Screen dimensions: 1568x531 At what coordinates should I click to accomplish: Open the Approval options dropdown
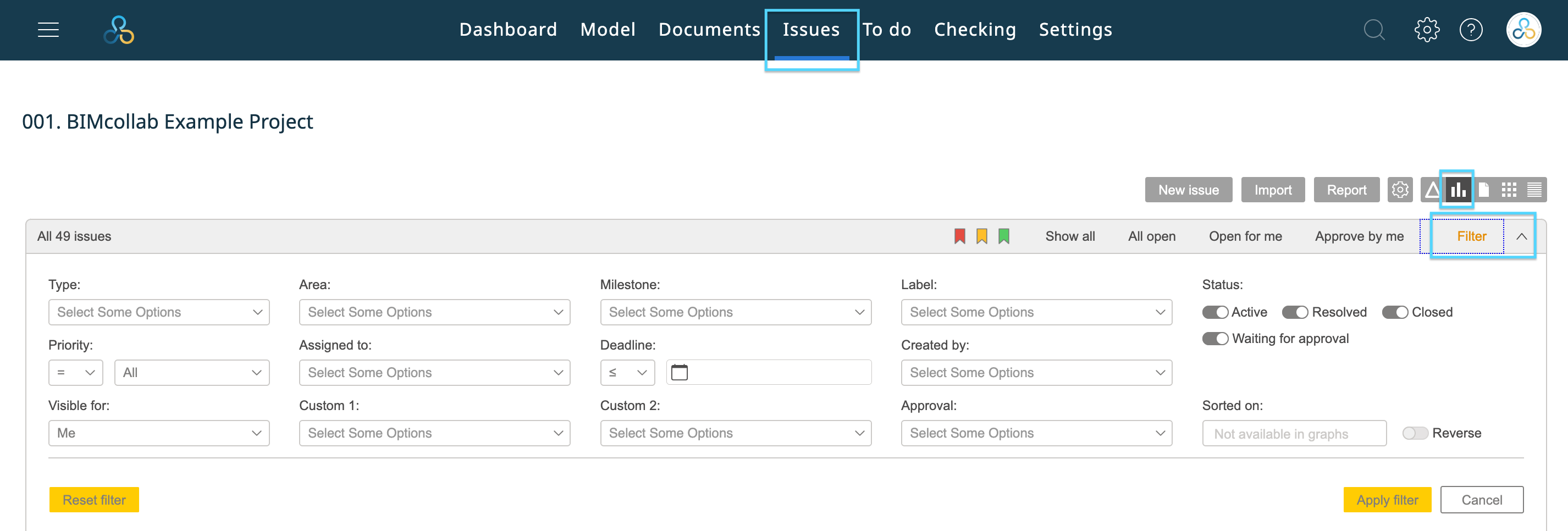pos(1036,433)
